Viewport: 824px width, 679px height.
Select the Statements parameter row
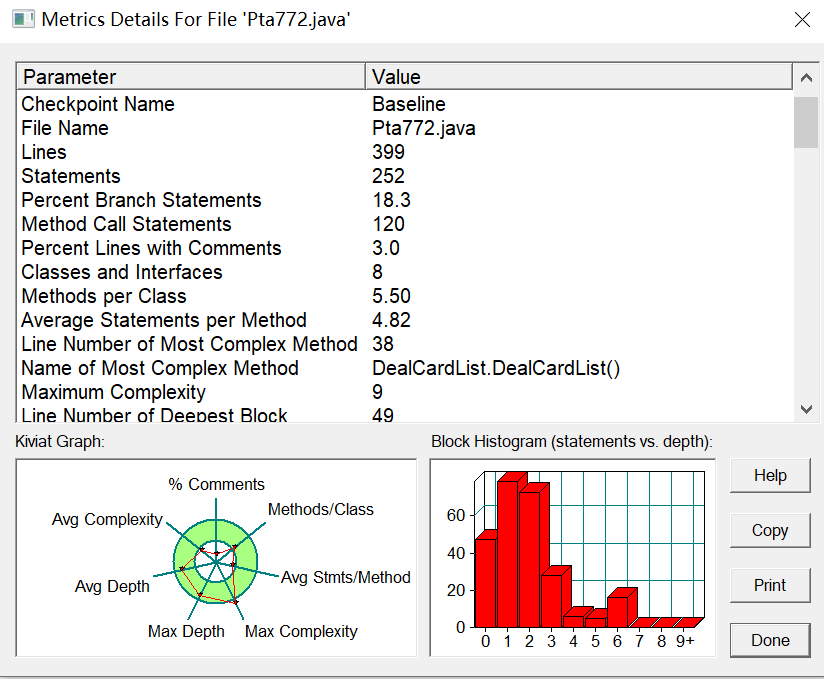[405, 176]
